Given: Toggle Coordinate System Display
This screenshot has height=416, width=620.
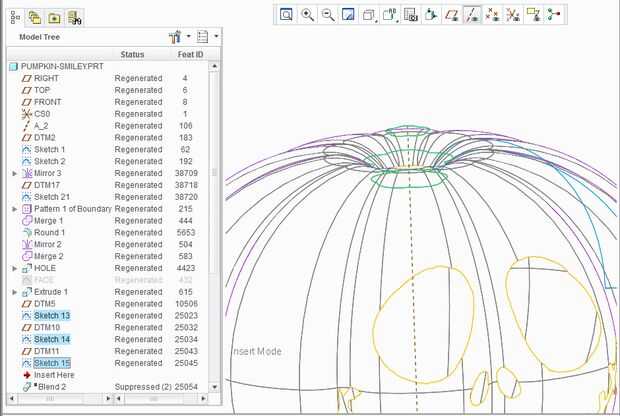Looking at the screenshot, I should pos(513,15).
